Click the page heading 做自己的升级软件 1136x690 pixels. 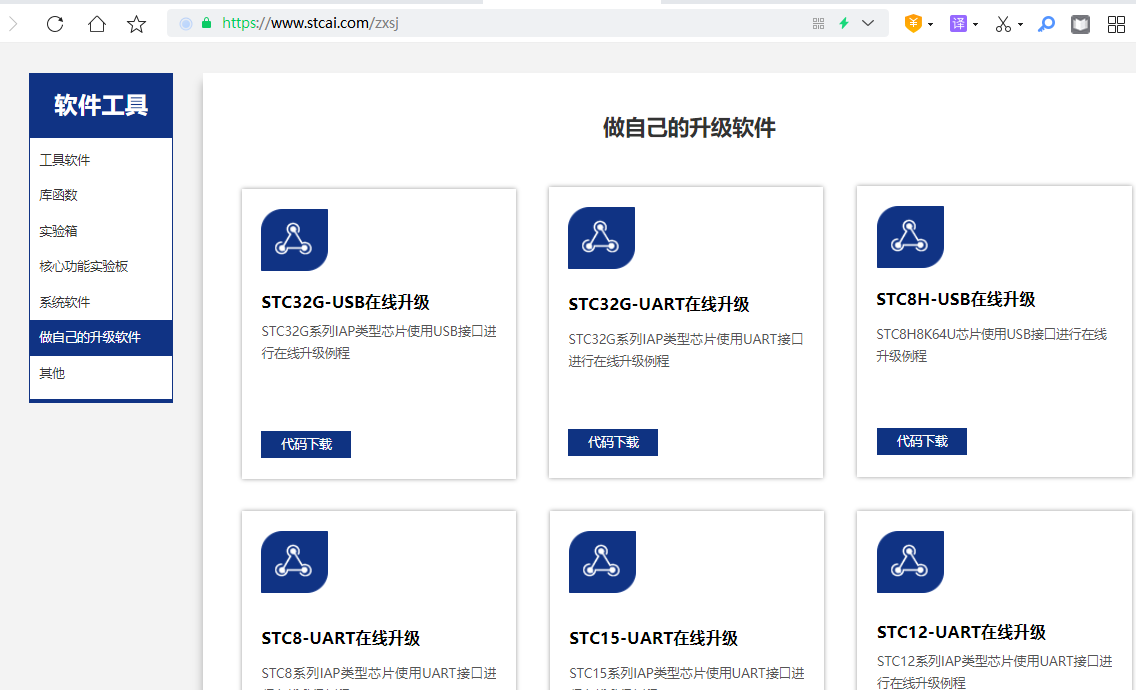(x=689, y=128)
